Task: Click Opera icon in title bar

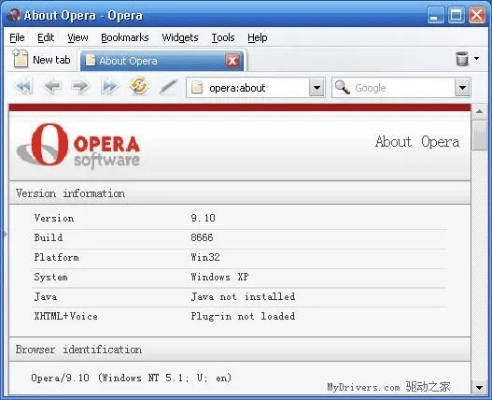Action: (14, 15)
